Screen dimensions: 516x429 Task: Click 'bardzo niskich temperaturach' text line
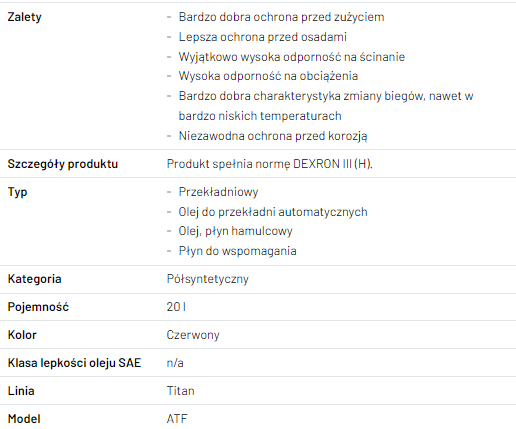click(x=260, y=116)
